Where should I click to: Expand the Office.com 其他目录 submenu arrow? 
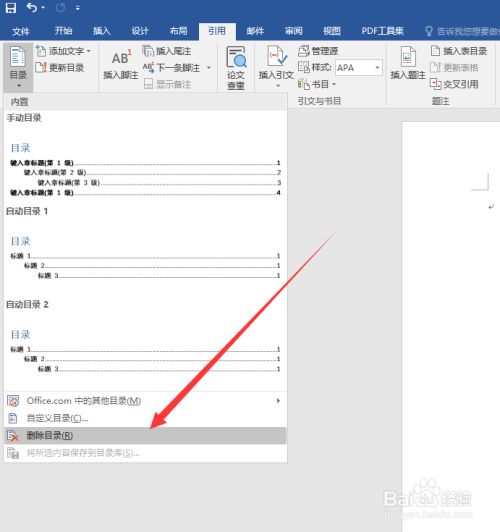[x=278, y=401]
